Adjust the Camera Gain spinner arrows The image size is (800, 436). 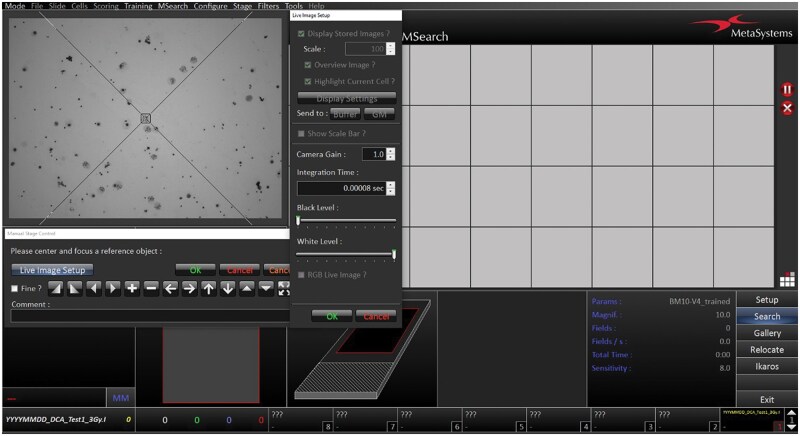[x=391, y=154]
